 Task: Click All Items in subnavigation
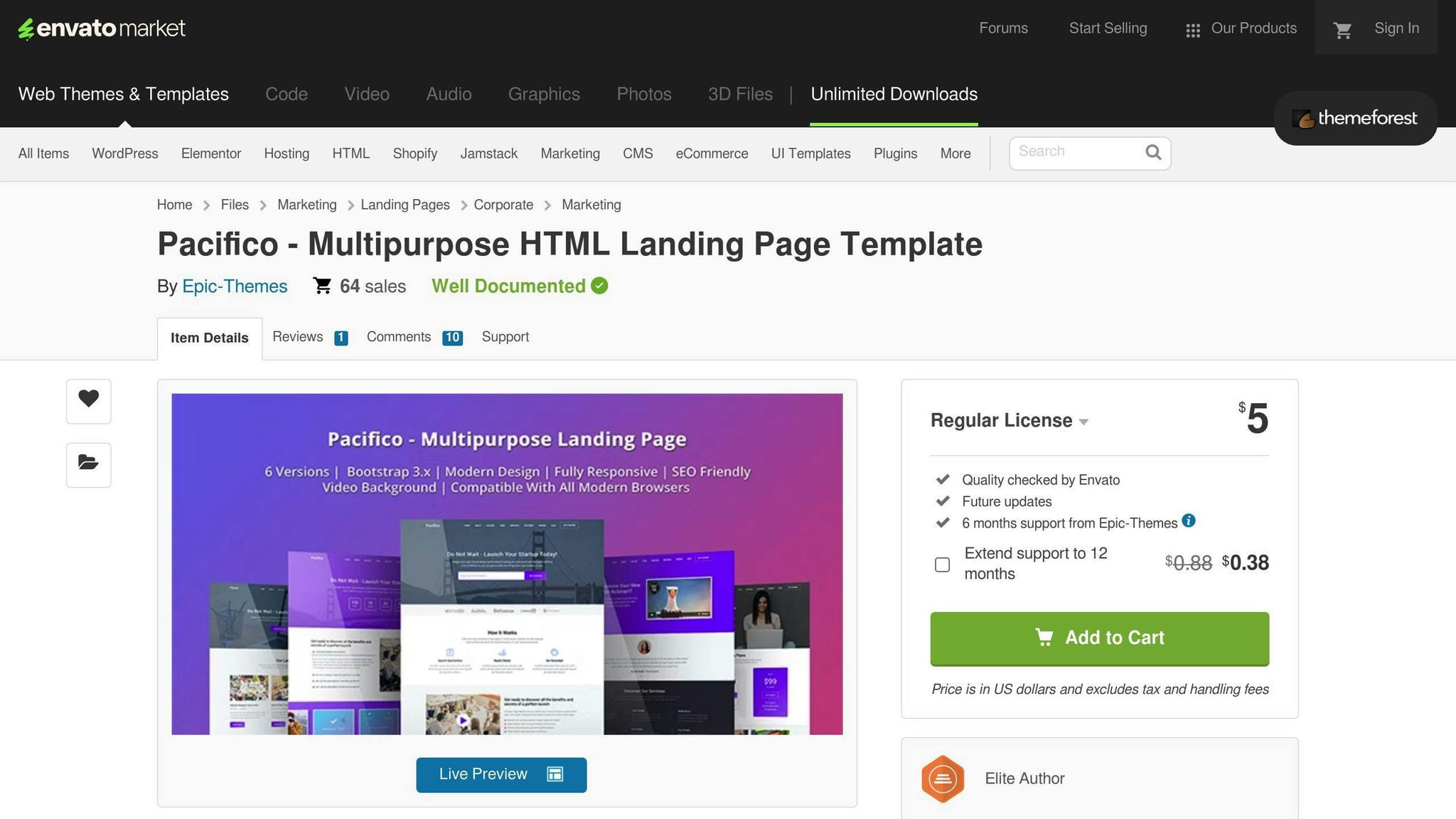(43, 154)
